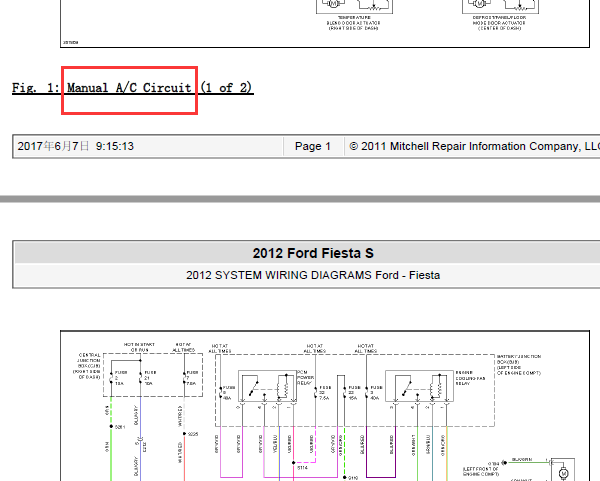The width and height of the screenshot is (600, 481).
Task: Click the battery junction box label
Action: coord(518,364)
